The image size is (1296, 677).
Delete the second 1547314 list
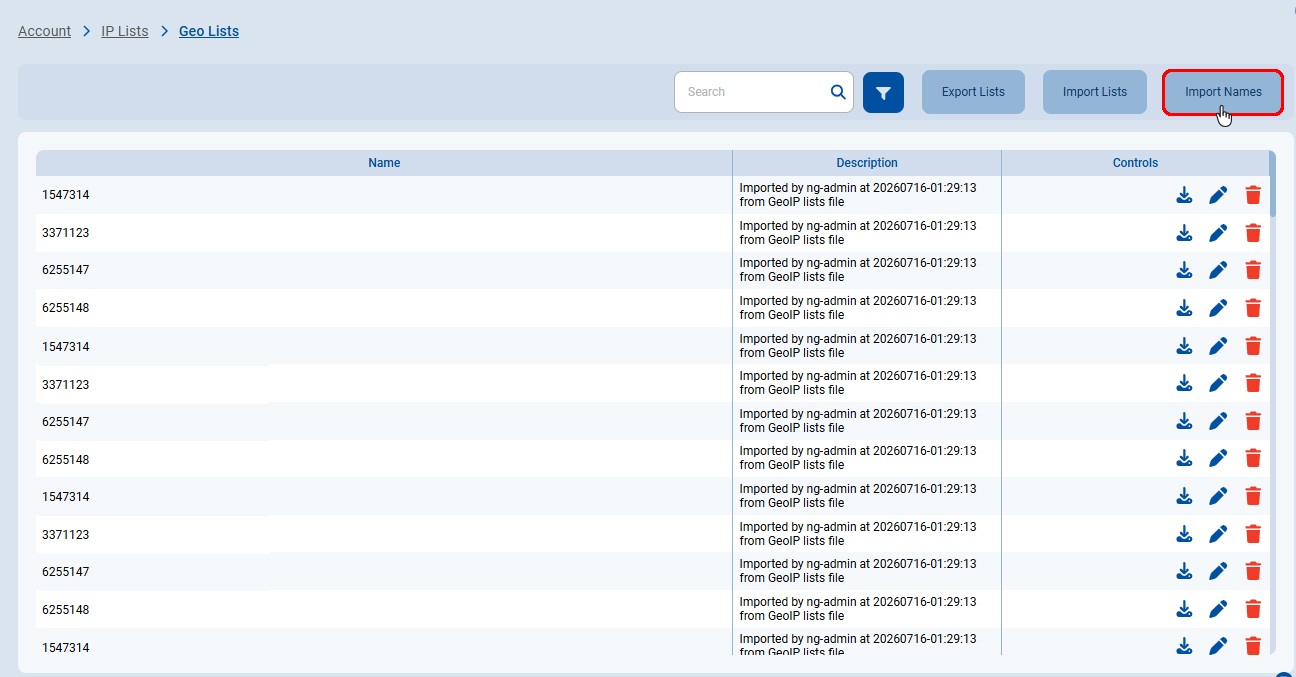[x=1253, y=346]
